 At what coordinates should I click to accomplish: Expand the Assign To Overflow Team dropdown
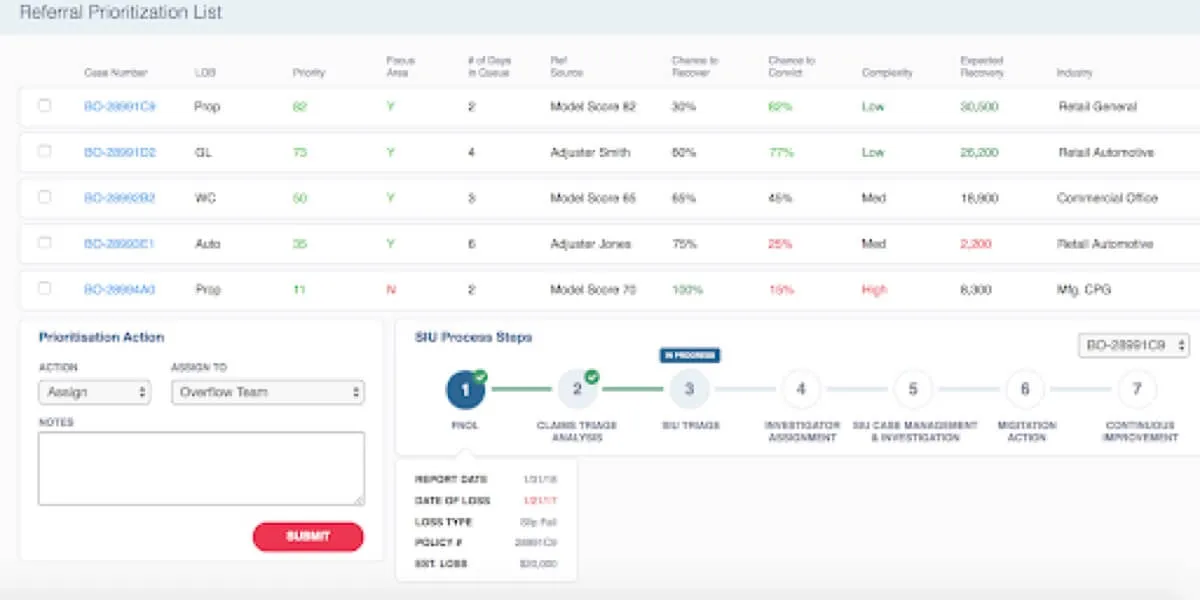[x=267, y=392]
